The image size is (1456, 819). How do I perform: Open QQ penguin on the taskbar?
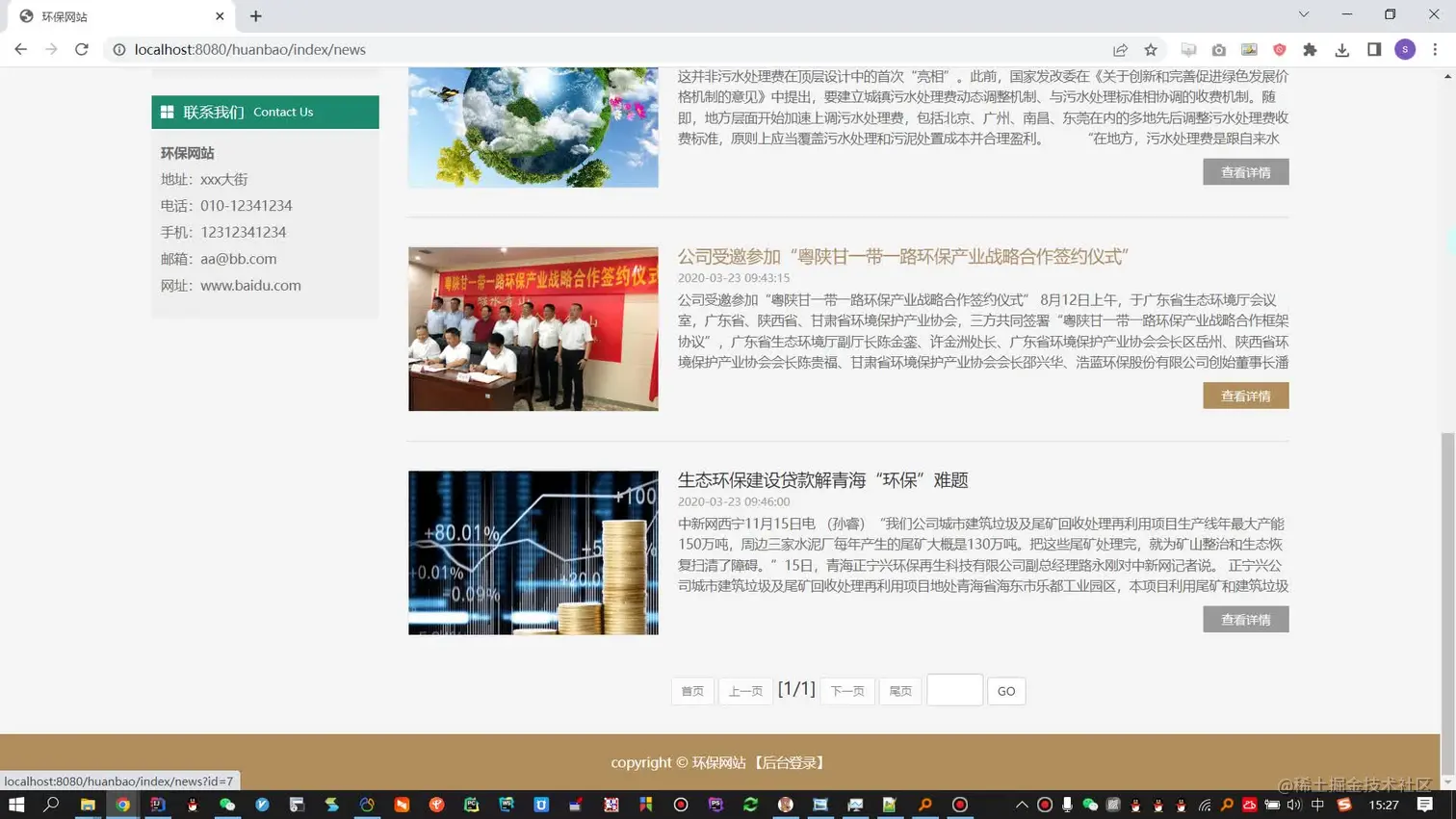pos(193,805)
